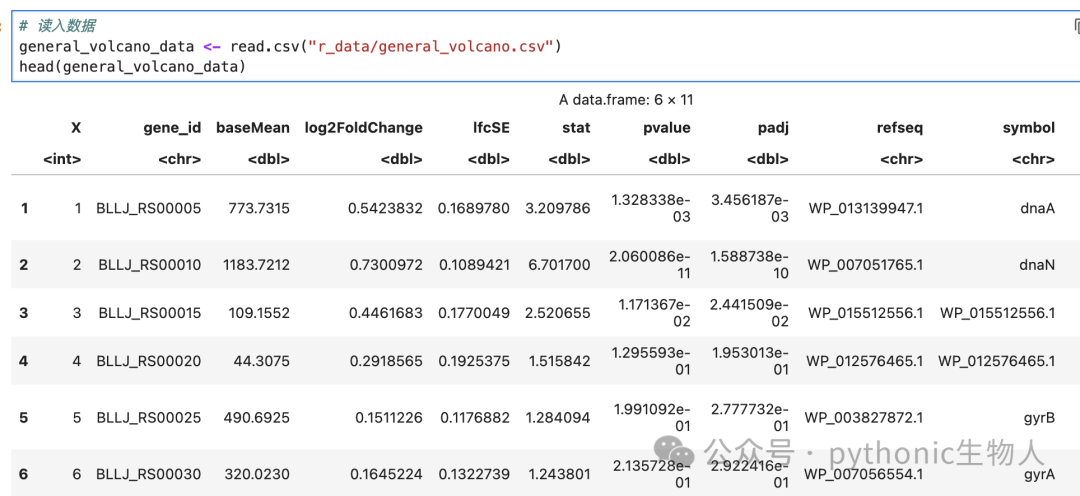Click refseq cell WP_003827872.1
Image resolution: width=1080 pixels, height=496 pixels.
[864, 417]
